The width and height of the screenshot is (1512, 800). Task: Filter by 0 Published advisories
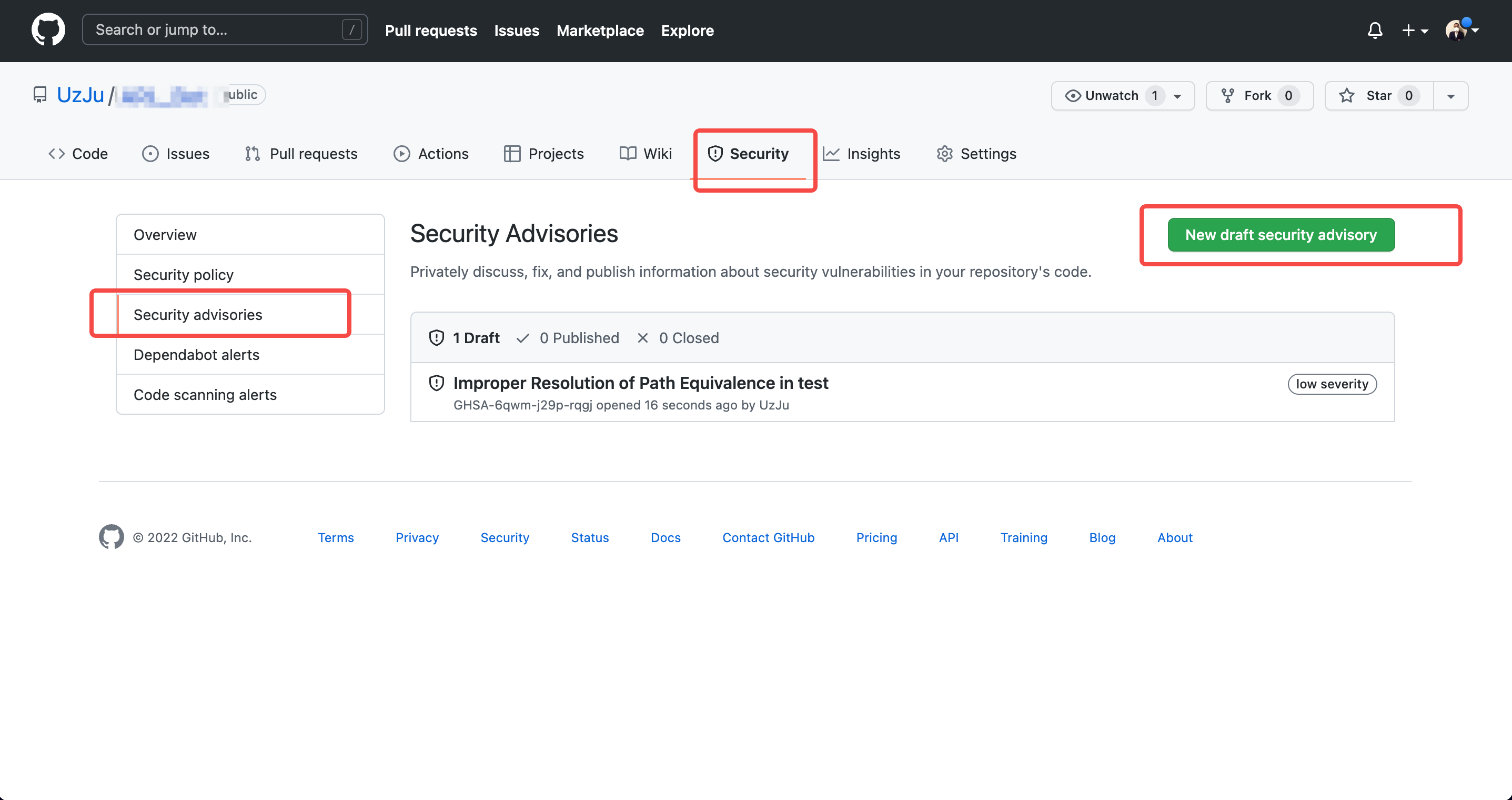(568, 338)
